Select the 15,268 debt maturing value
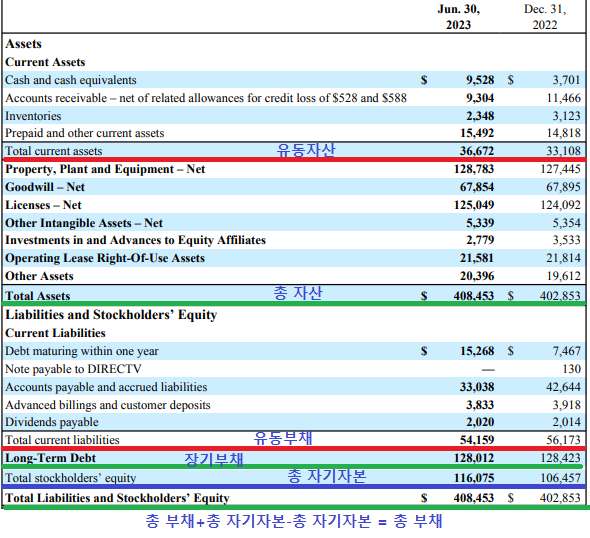This screenshot has width=590, height=538. click(477, 351)
